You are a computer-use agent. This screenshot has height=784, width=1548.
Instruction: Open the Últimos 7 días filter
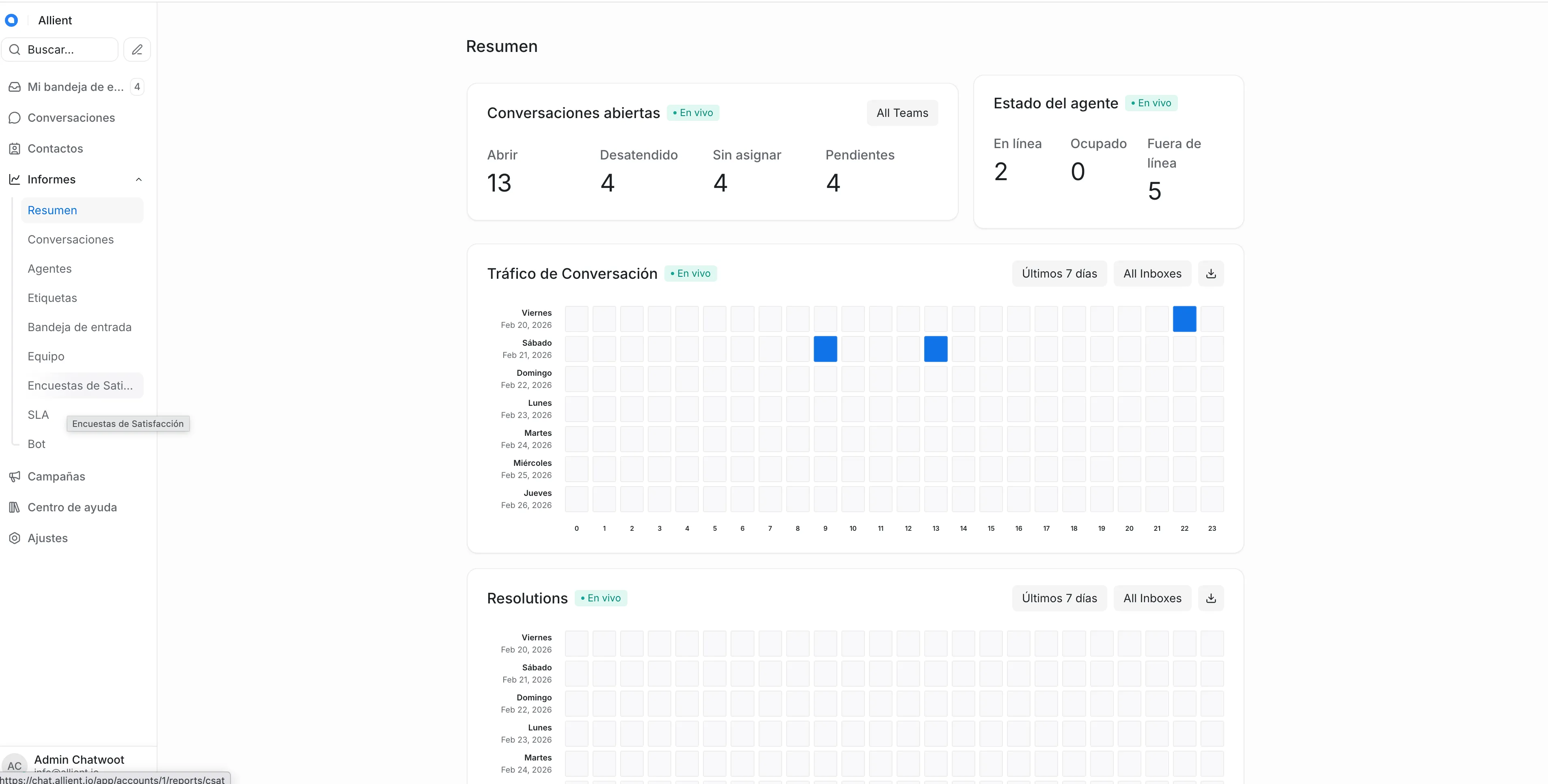[1059, 274]
